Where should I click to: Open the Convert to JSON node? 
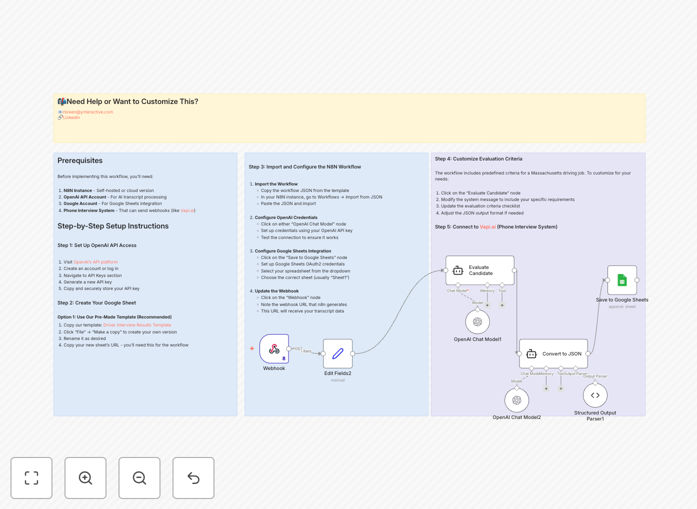pyautogui.click(x=553, y=354)
